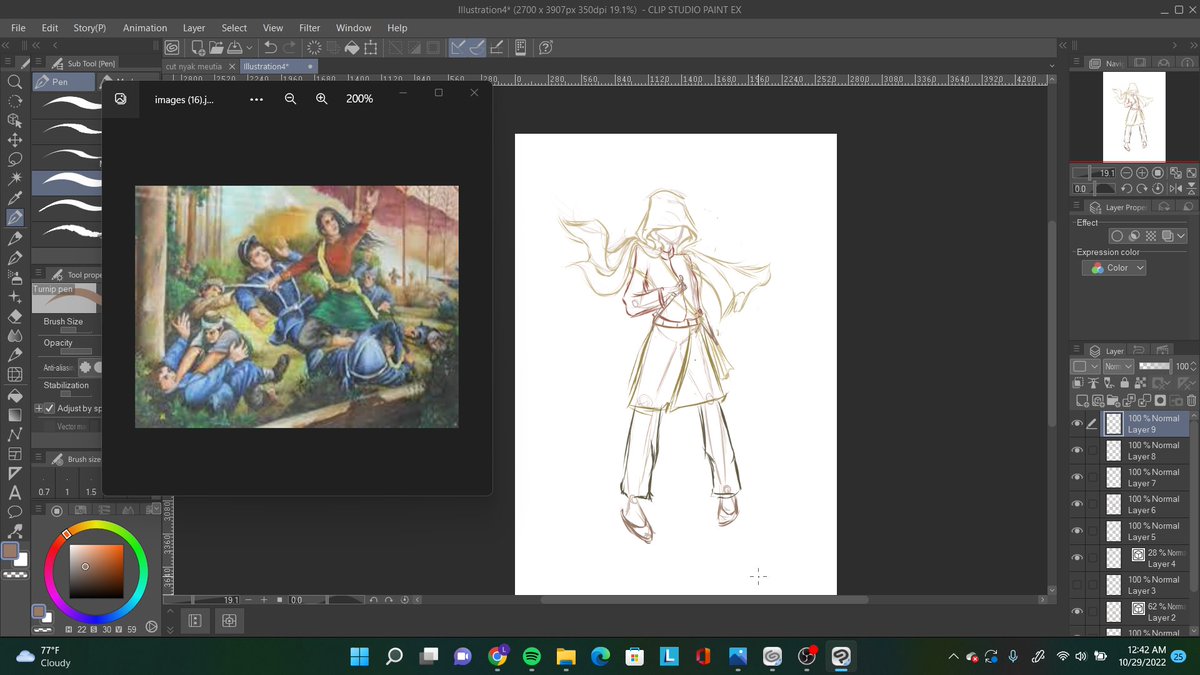Switch to the cut nyak meutia tab
Image resolution: width=1200 pixels, height=675 pixels.
pyautogui.click(x=193, y=66)
